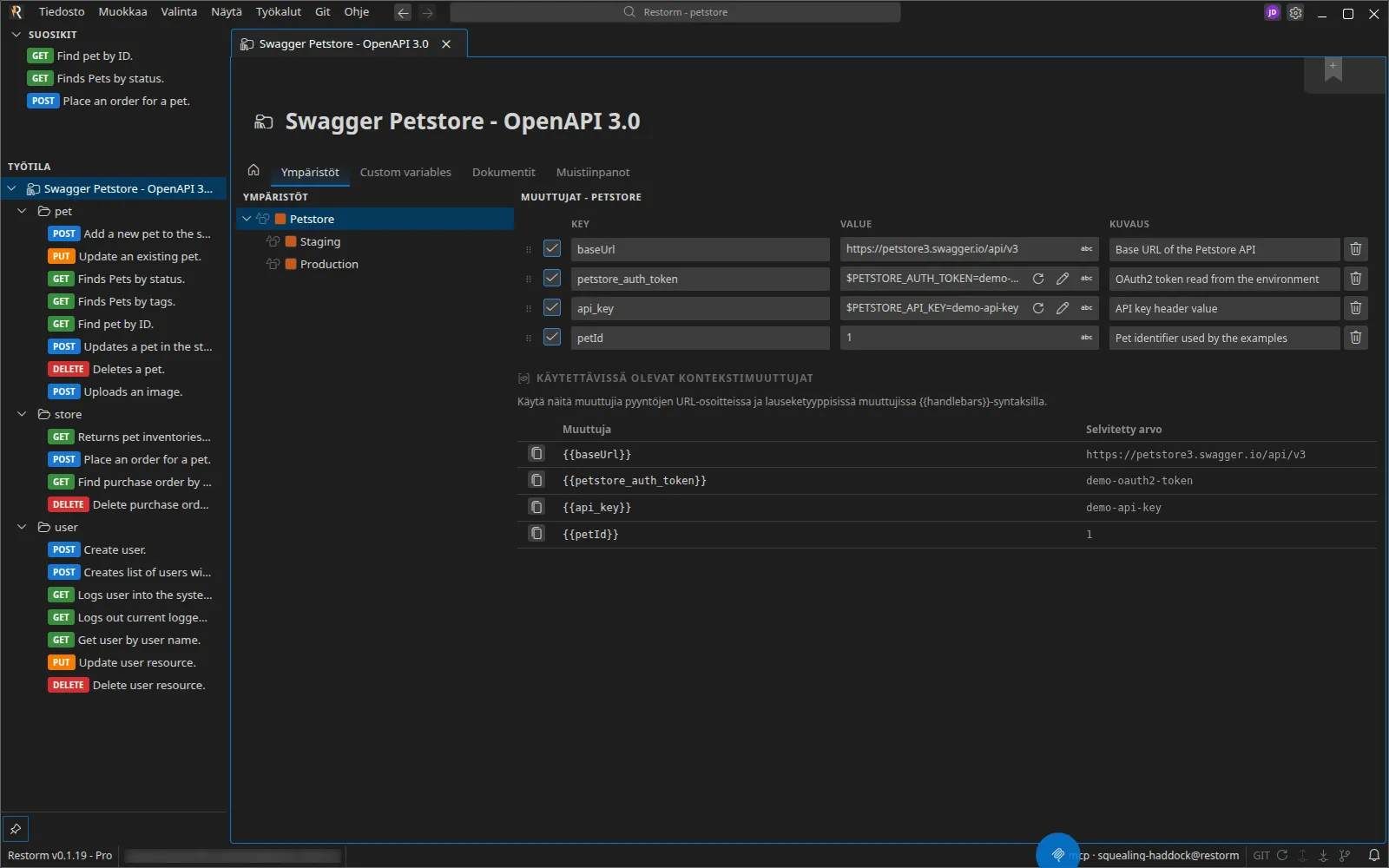Toggle the pin icon in sidebar bottom
The width and height of the screenshot is (1389, 868).
16,829
